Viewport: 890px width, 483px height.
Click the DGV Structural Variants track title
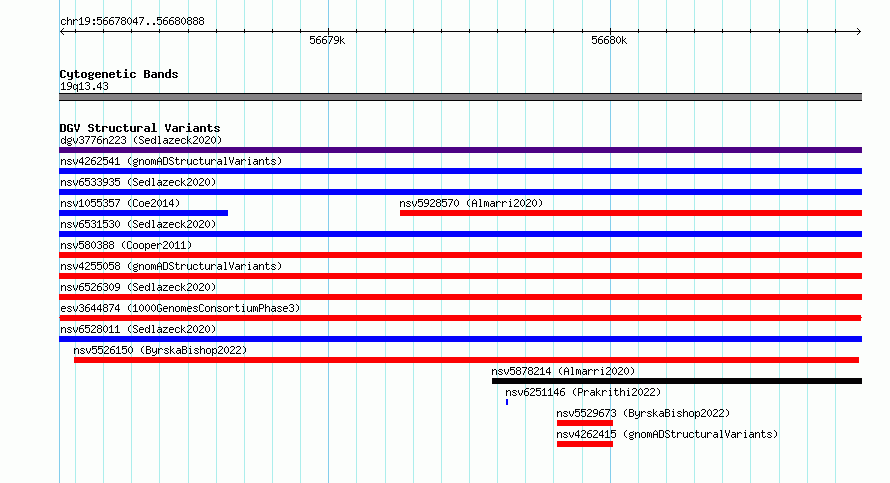[x=140, y=128]
